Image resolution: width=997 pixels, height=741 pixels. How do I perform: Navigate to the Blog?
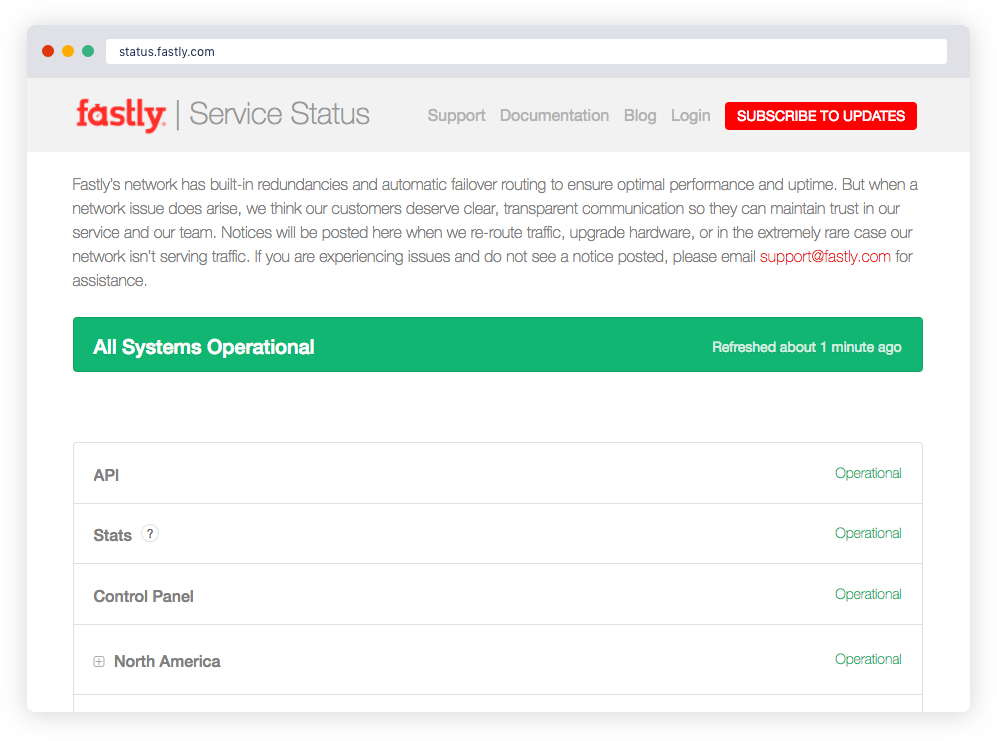(640, 115)
